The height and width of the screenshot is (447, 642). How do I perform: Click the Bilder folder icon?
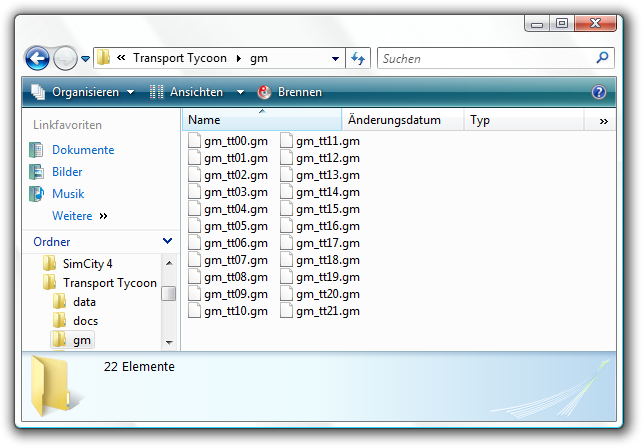(36, 172)
